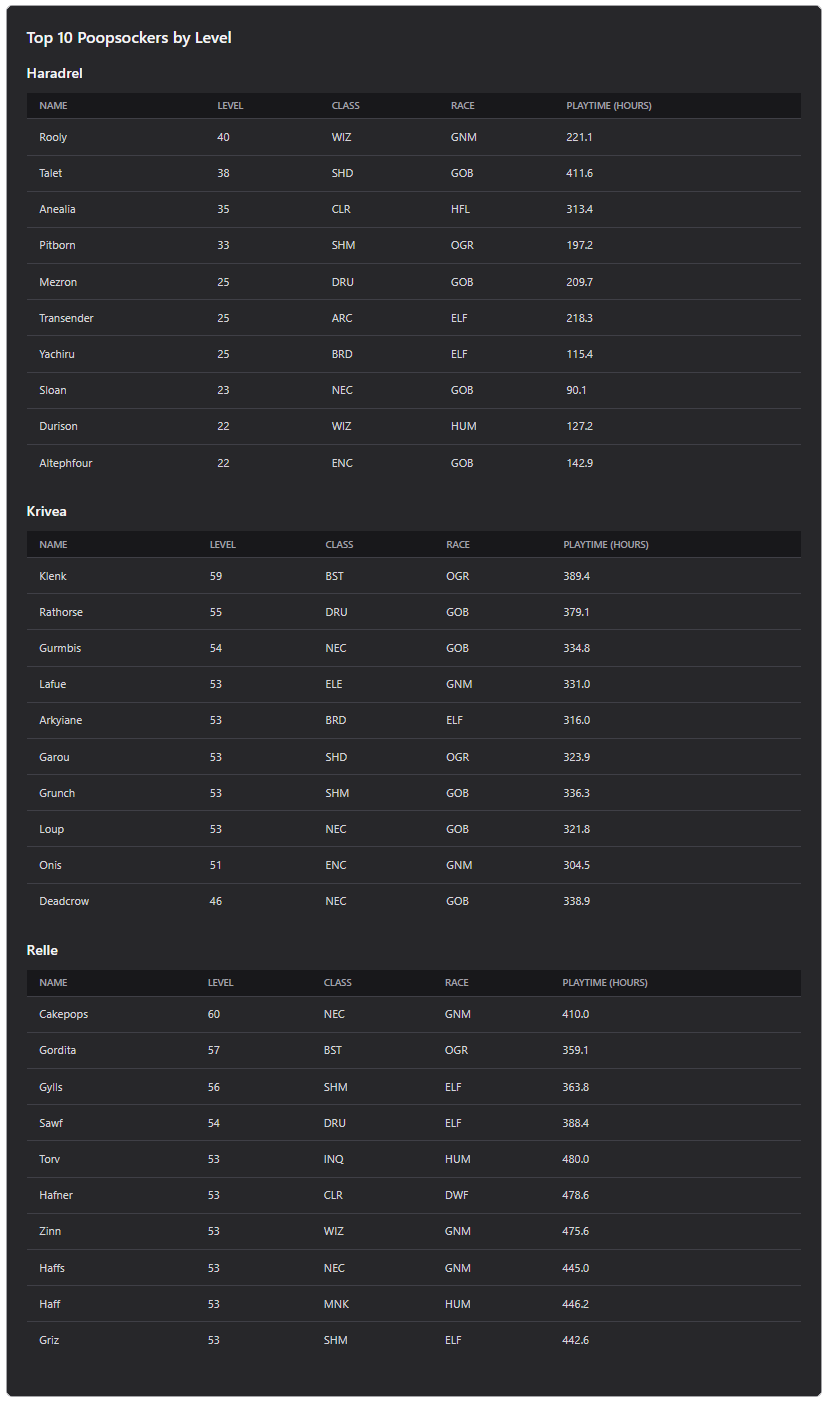Viewport: 829px width, 1403px height.
Task: Select the player name Talet
Action: click(x=50, y=173)
